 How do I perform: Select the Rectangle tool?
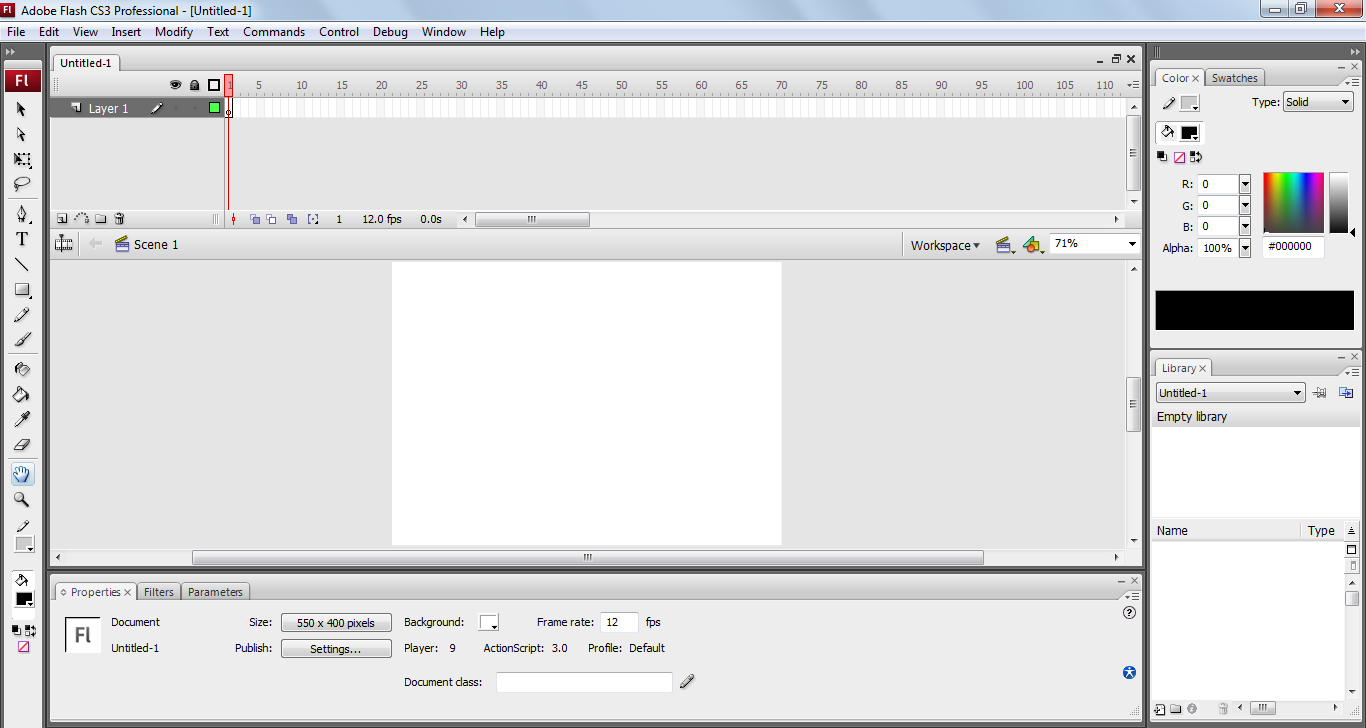(22, 290)
